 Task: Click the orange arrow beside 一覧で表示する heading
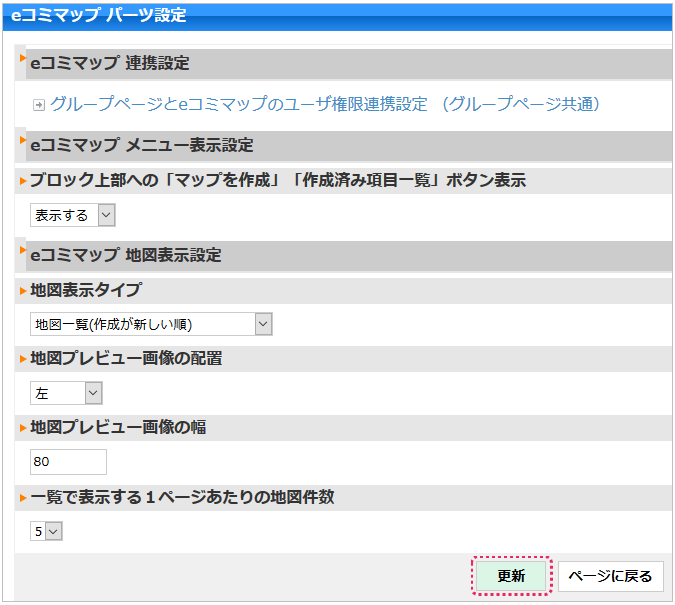point(23,498)
